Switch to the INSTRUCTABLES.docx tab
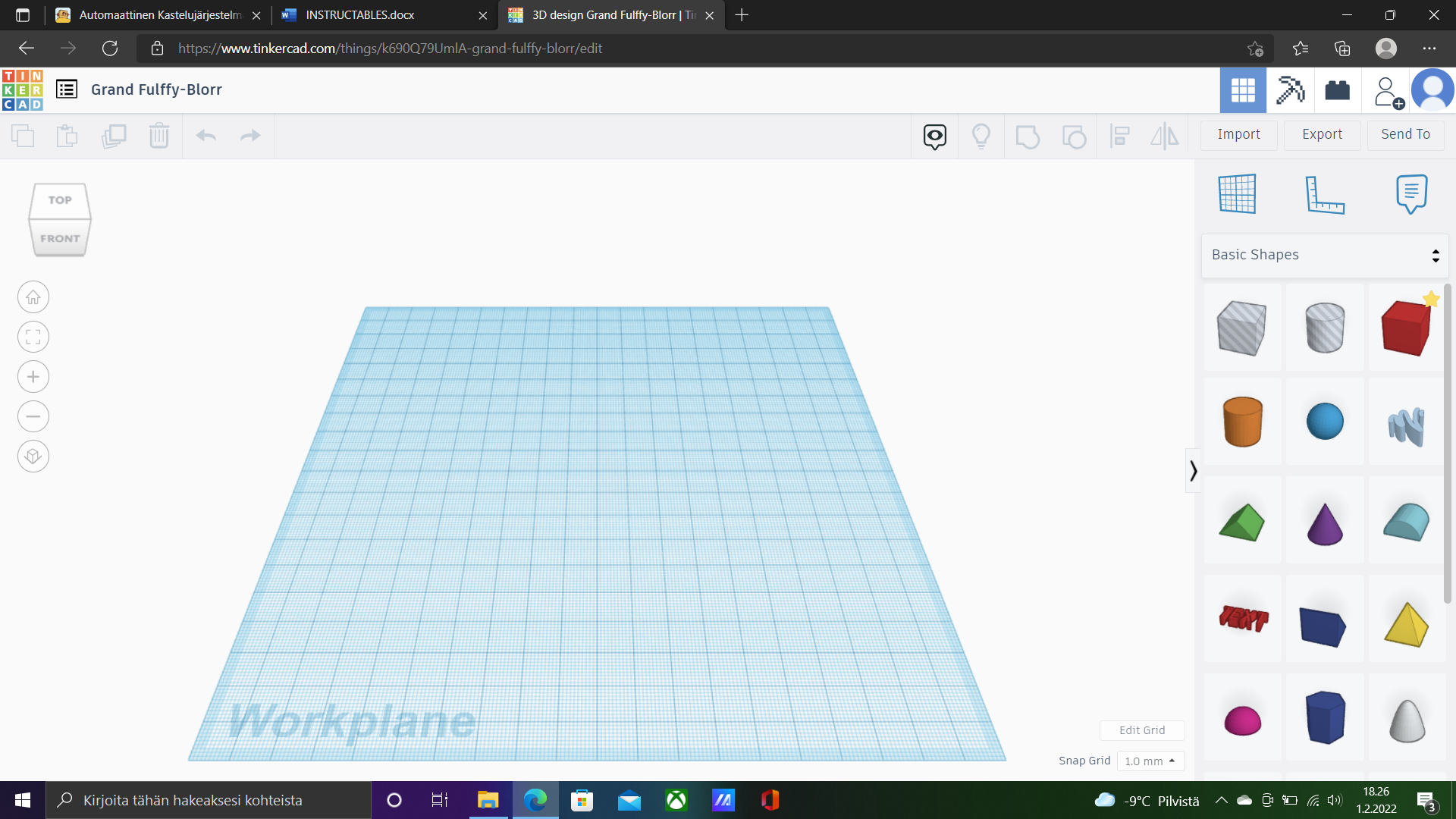The image size is (1456, 819). (x=360, y=15)
